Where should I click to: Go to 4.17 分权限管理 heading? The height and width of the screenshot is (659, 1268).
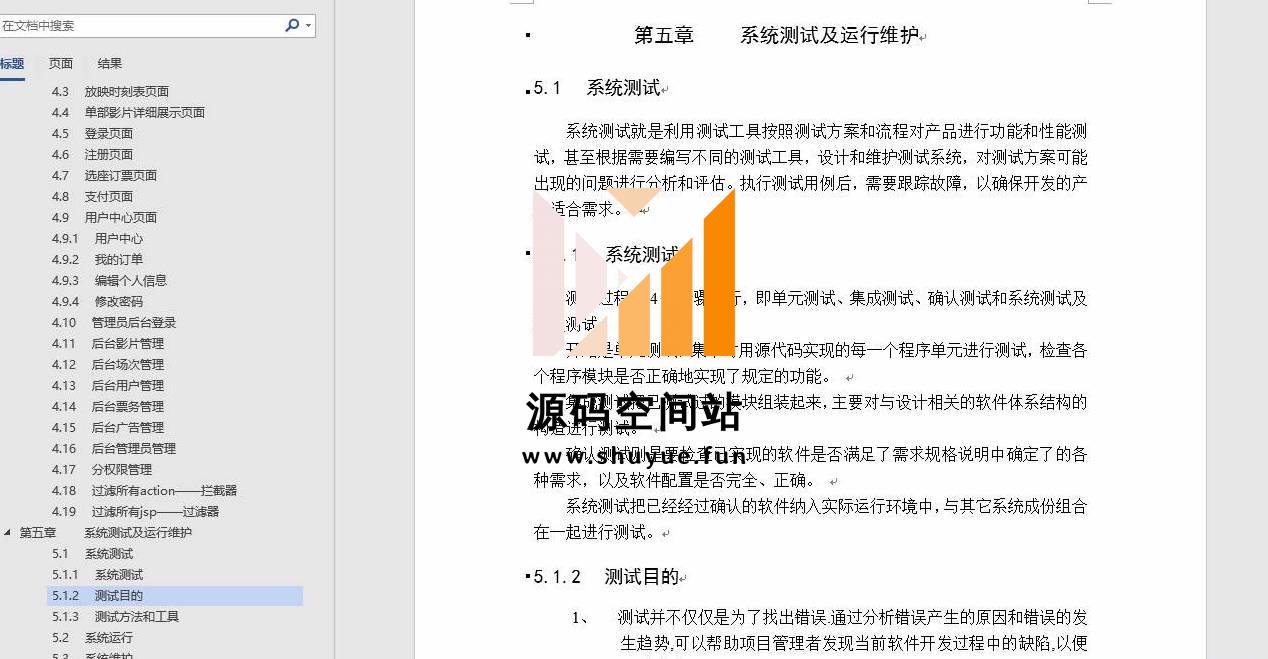click(x=101, y=470)
